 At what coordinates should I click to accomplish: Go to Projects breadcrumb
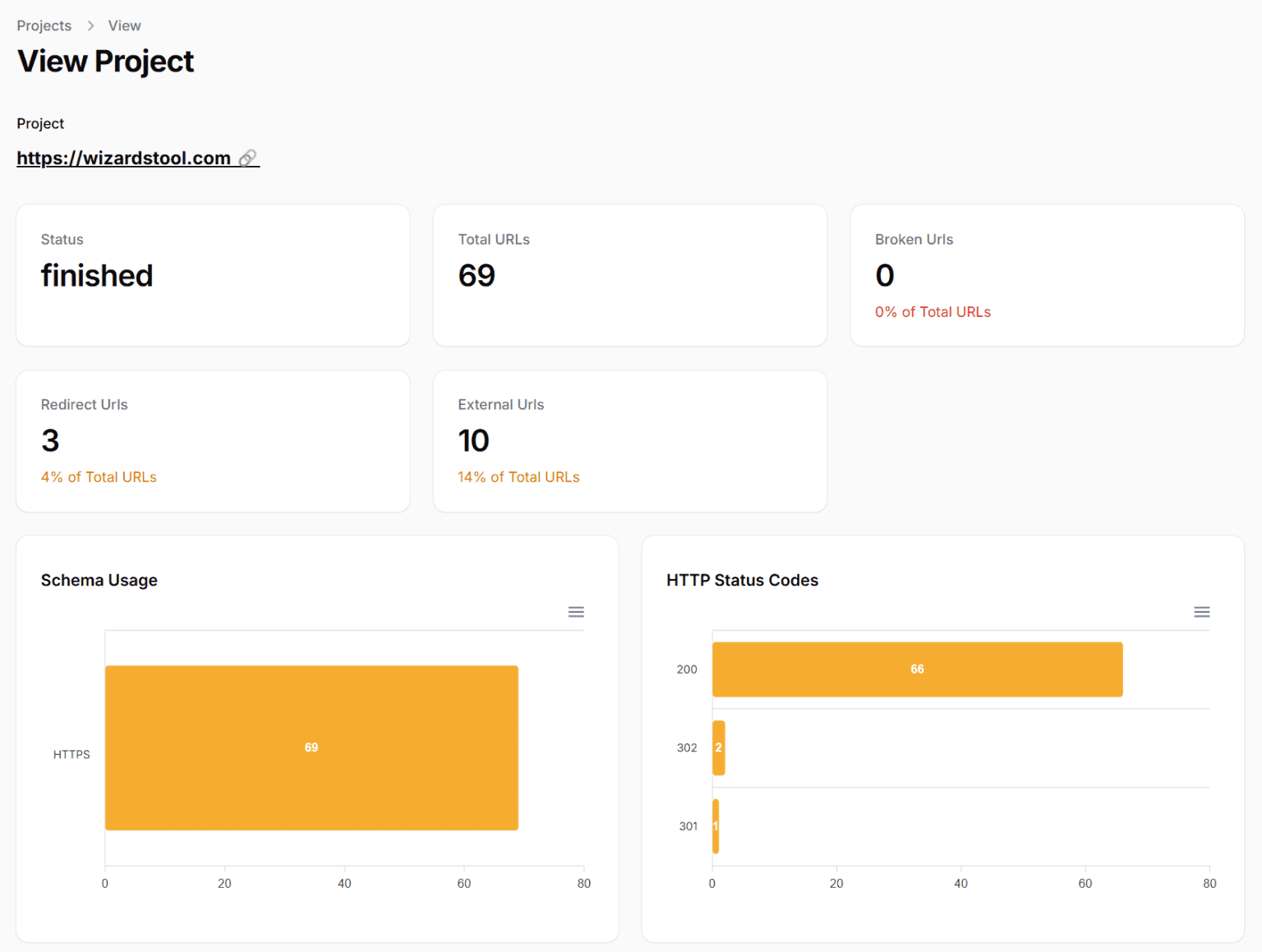point(44,25)
